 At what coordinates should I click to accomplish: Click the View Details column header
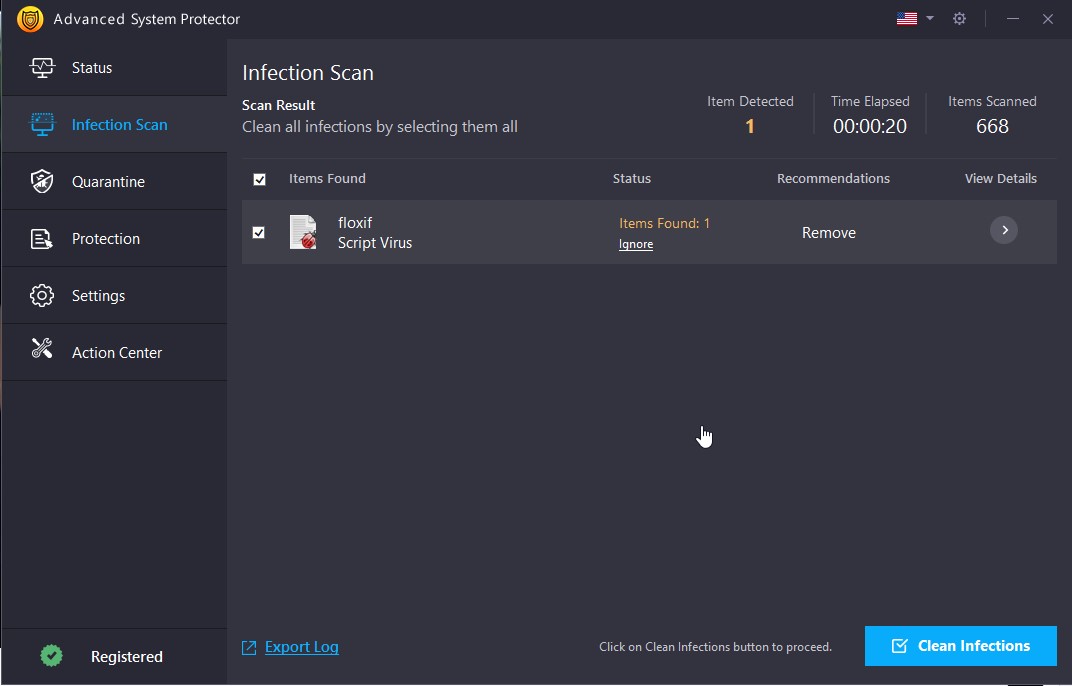[1000, 178]
